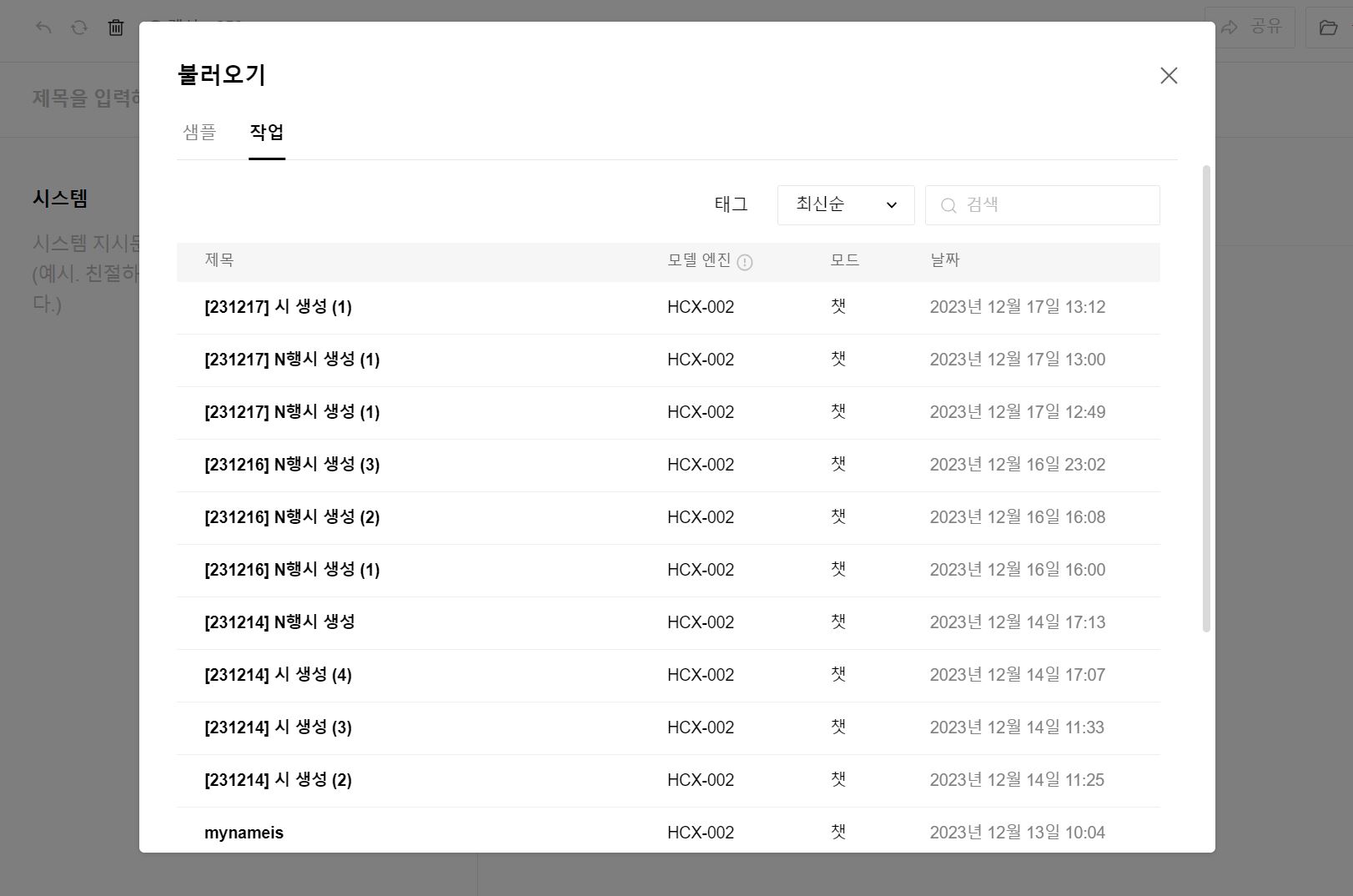Click the date 2023년 12월 13일 10:04
The width and height of the screenshot is (1353, 896).
click(1018, 833)
